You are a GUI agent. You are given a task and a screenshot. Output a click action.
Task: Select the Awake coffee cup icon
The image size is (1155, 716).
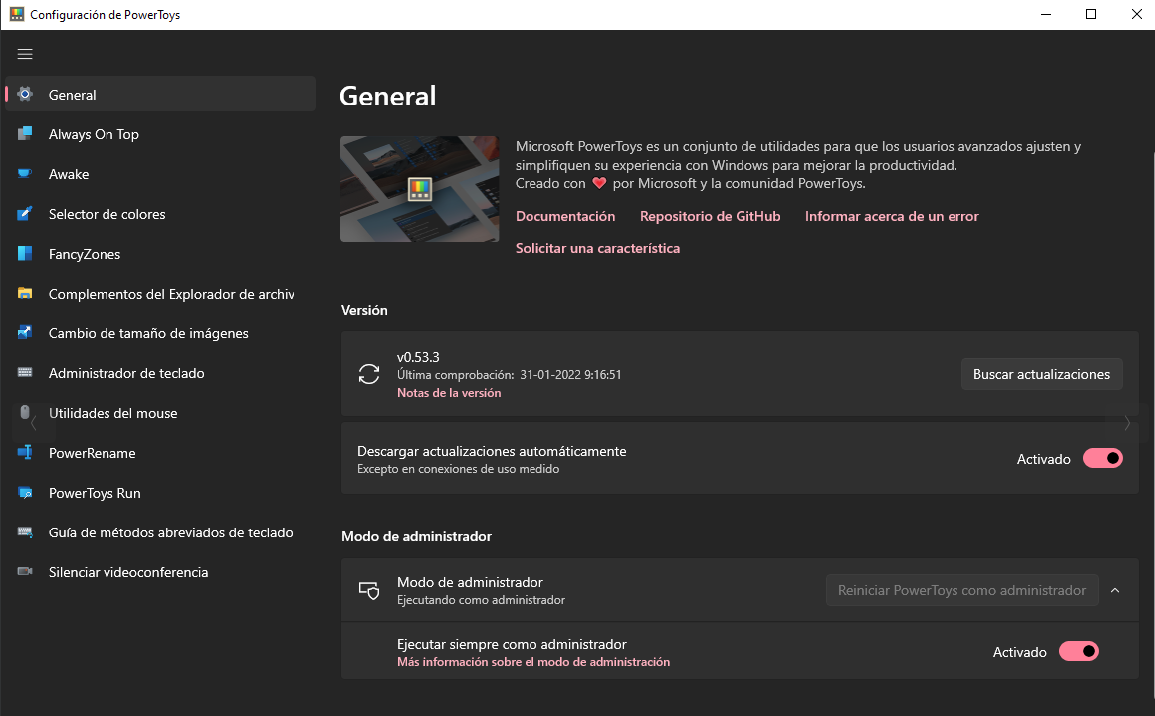point(25,174)
